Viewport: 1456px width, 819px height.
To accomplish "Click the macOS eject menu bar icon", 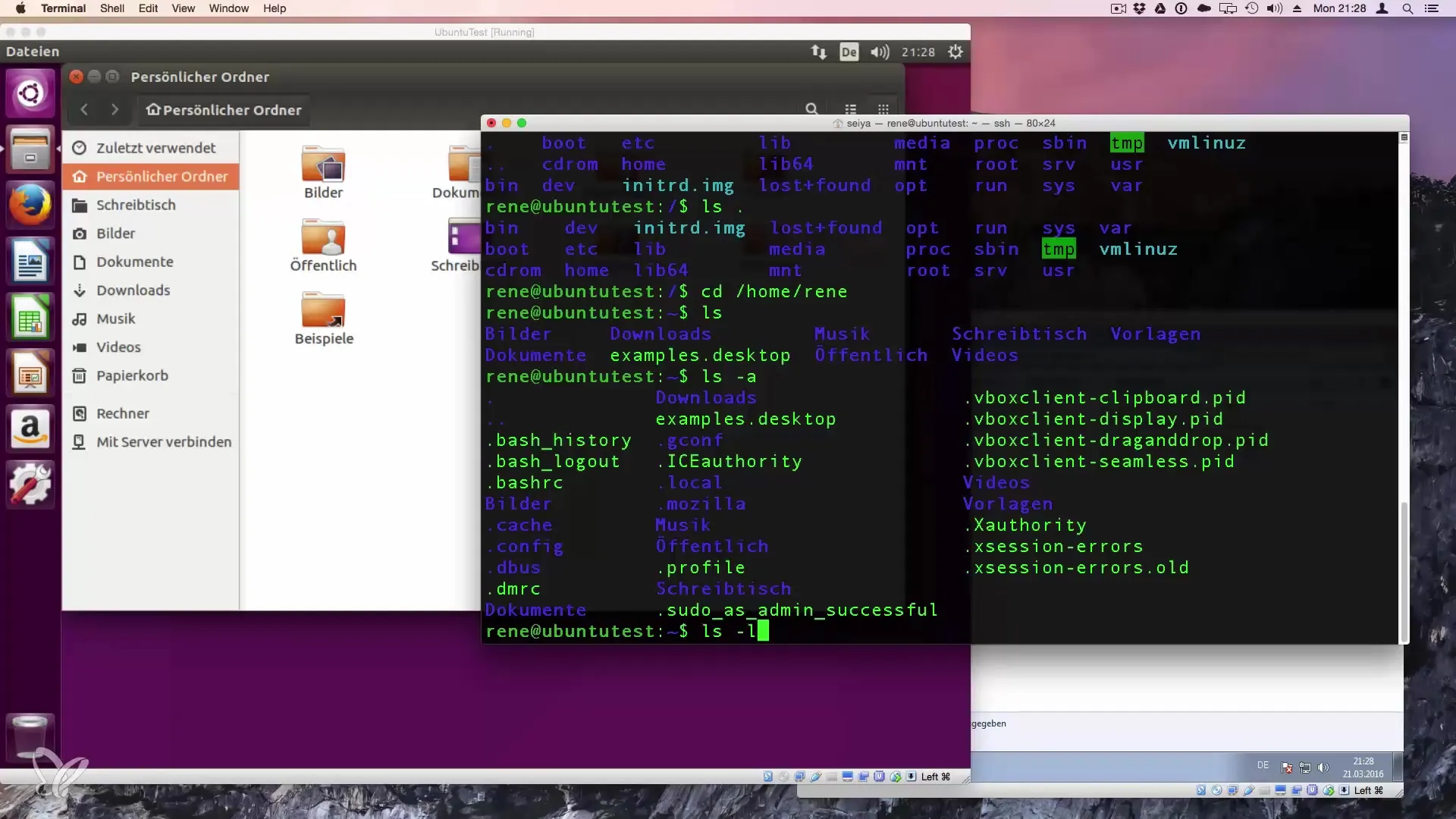I will (x=1298, y=8).
